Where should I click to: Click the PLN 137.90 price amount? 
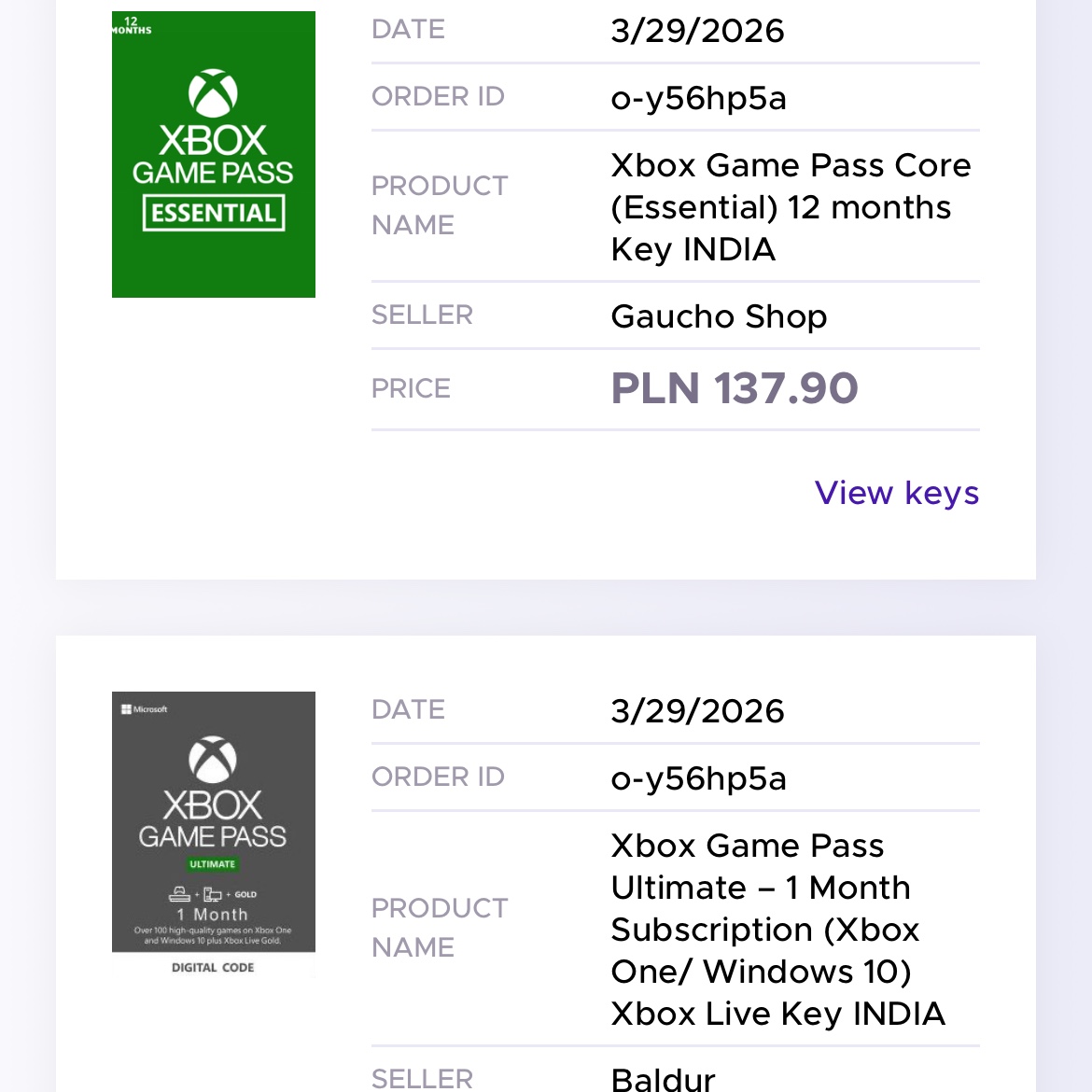pos(734,388)
